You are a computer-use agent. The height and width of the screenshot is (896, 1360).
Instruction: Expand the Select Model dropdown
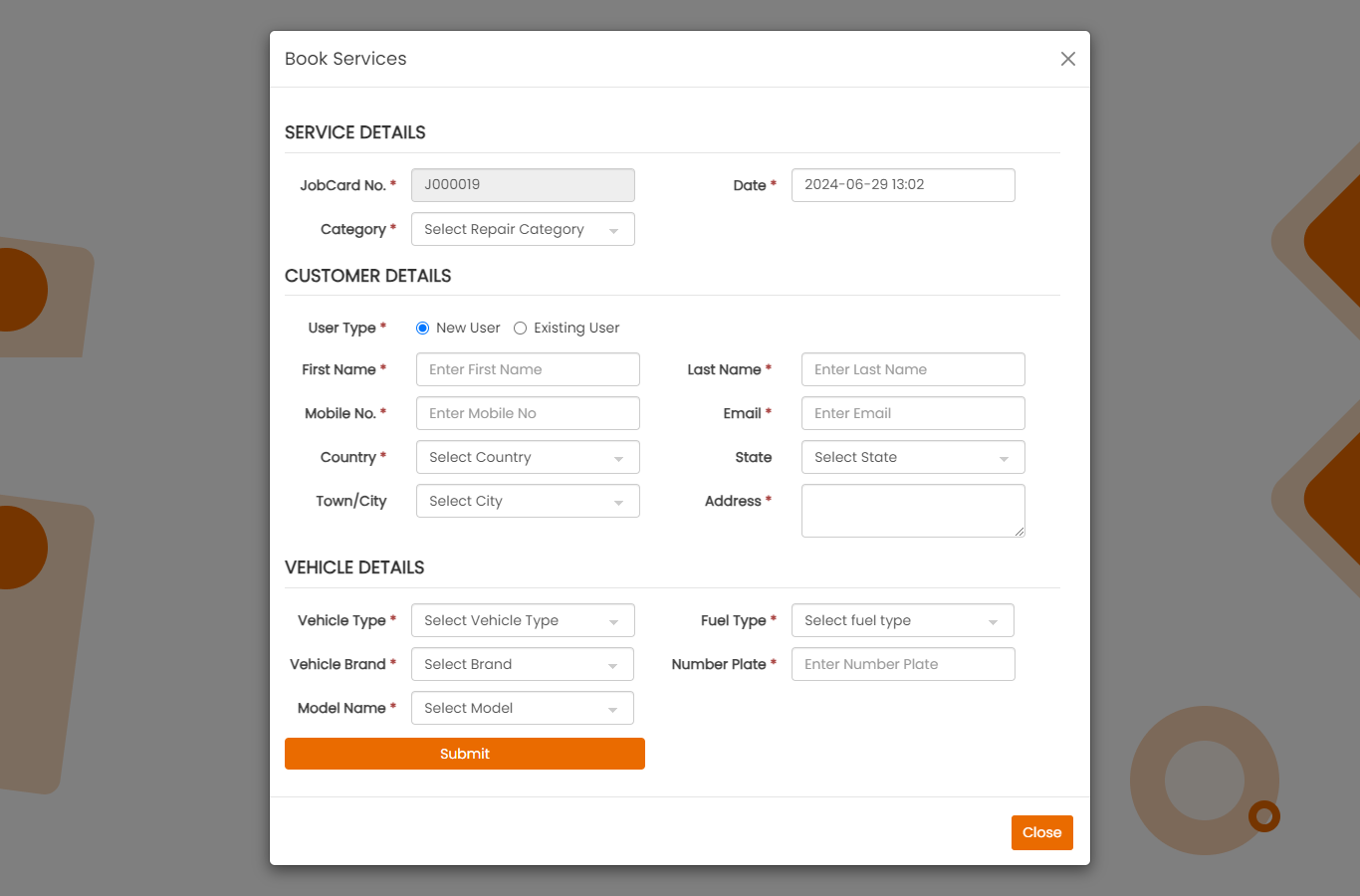[x=523, y=708]
